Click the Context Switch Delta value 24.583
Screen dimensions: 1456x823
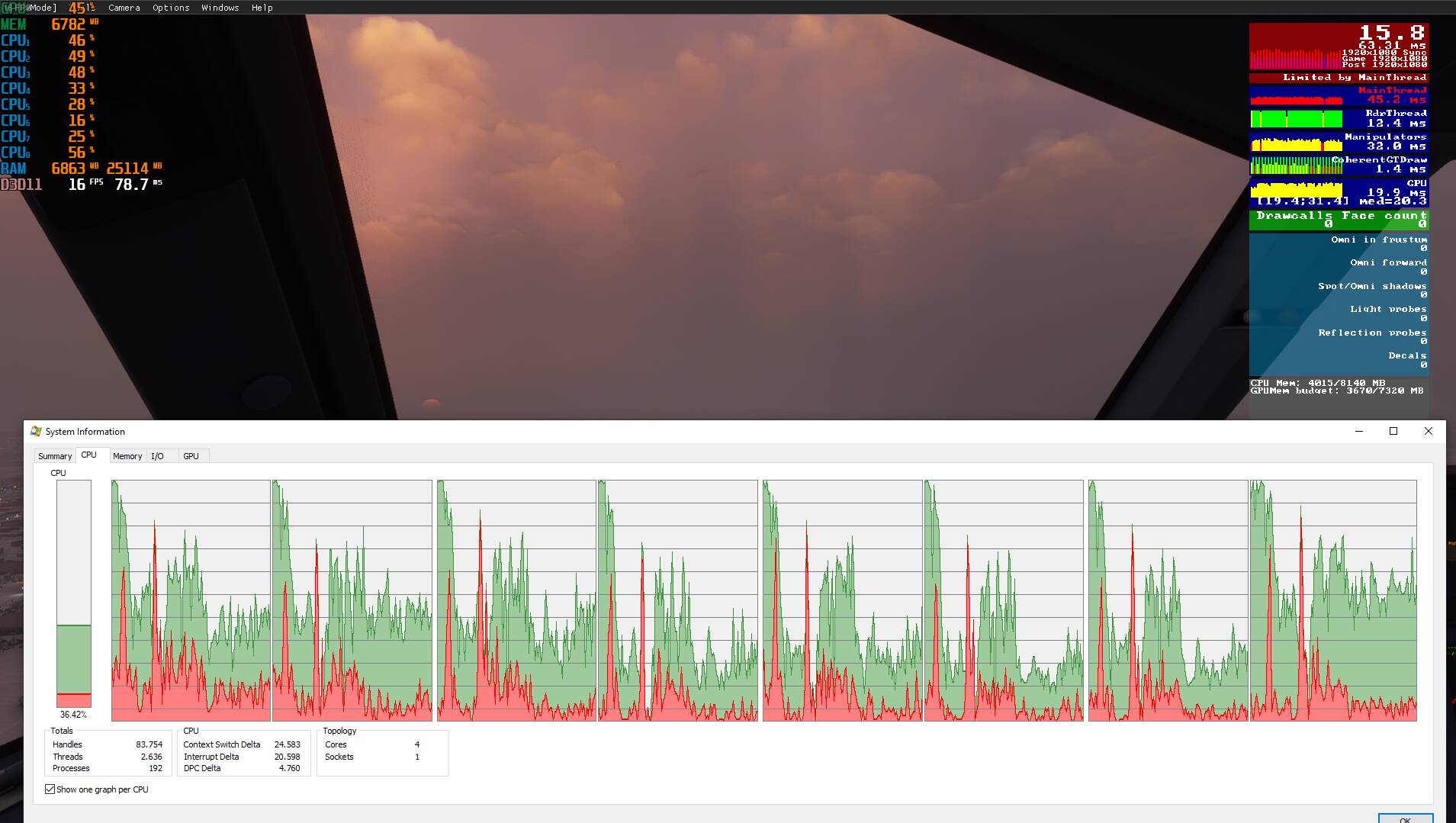tap(288, 744)
